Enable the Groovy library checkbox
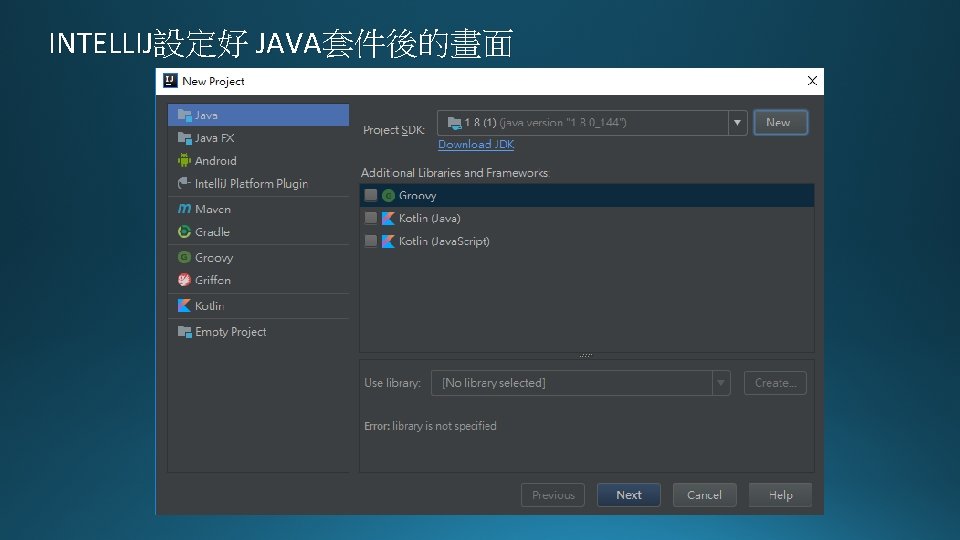The image size is (960, 540). coord(370,195)
